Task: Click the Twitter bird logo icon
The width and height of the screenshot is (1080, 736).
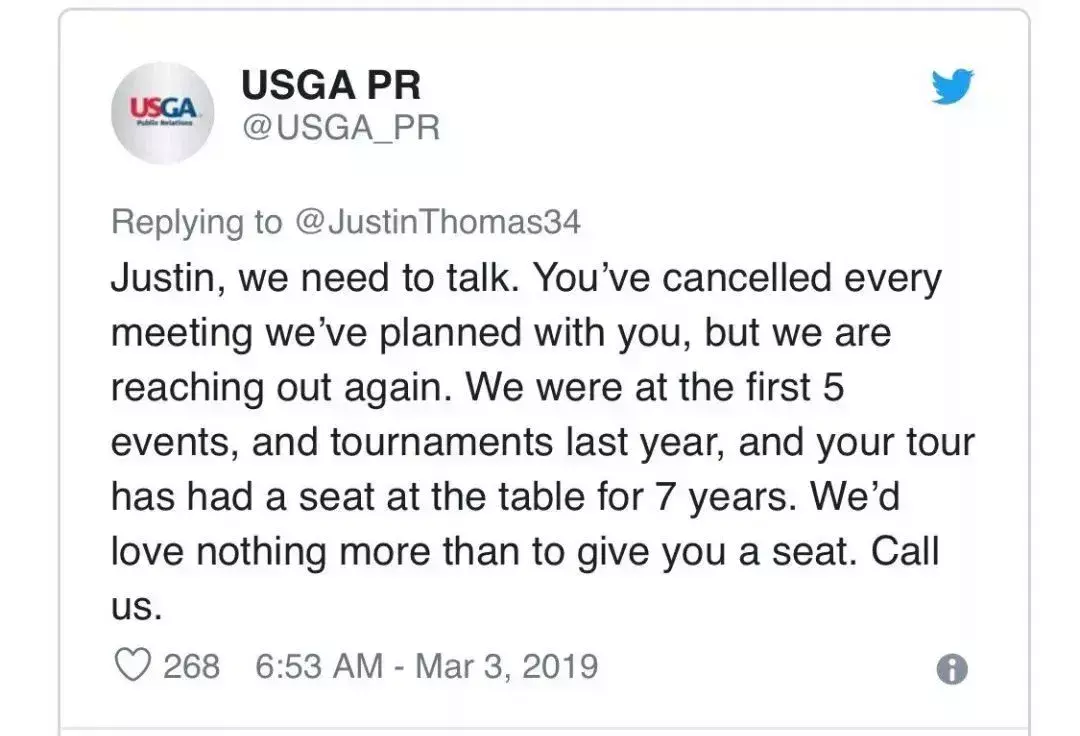Action: (953, 86)
